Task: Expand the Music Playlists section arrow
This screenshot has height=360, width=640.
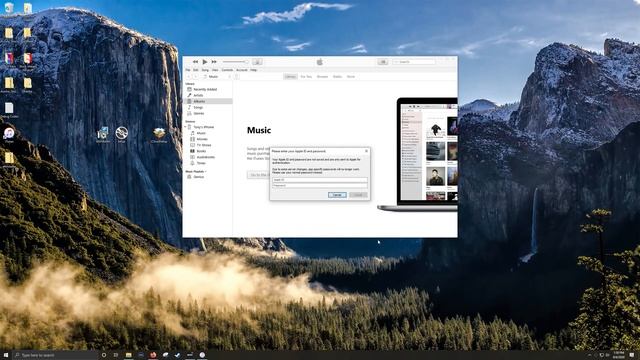Action: click(x=206, y=171)
